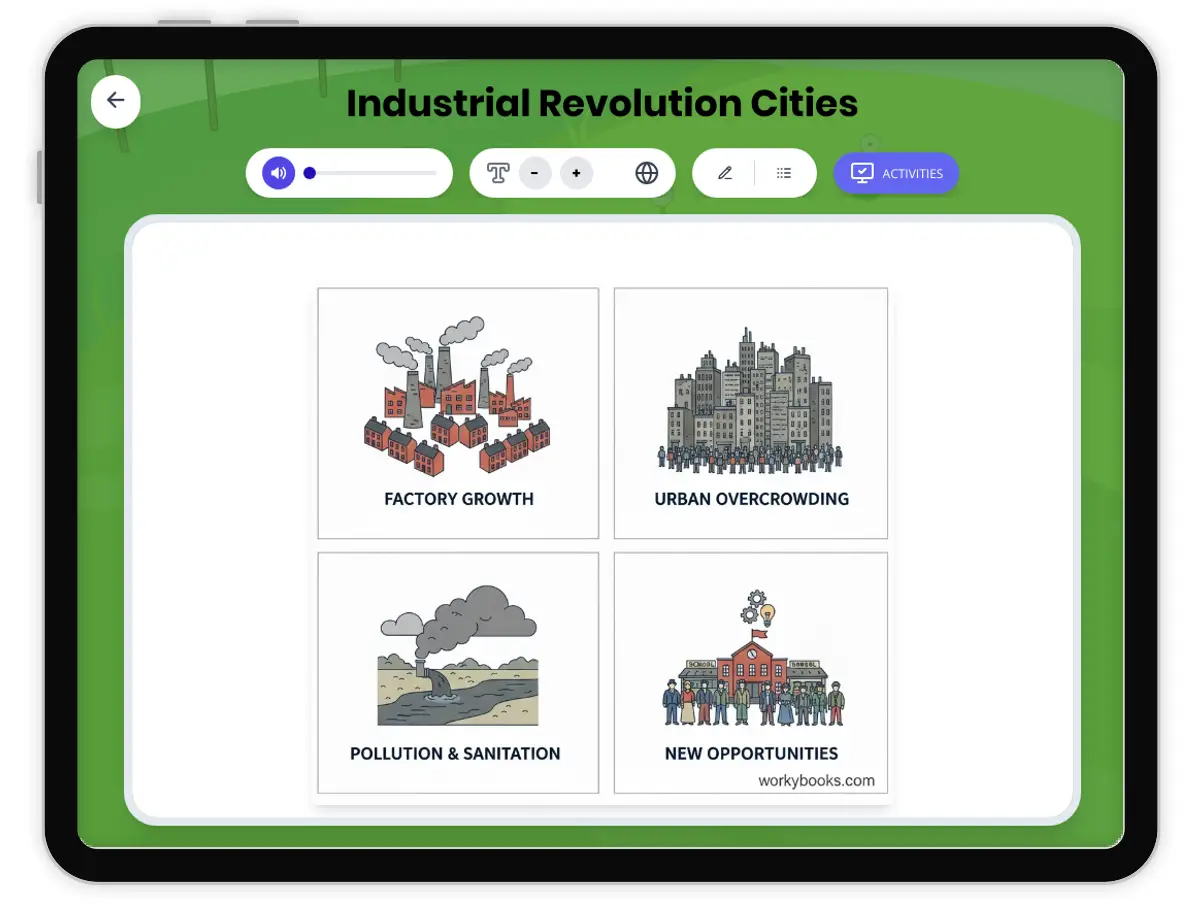Click the Industrial Revolution Cities heading
The image size is (1200, 906).
(x=602, y=103)
